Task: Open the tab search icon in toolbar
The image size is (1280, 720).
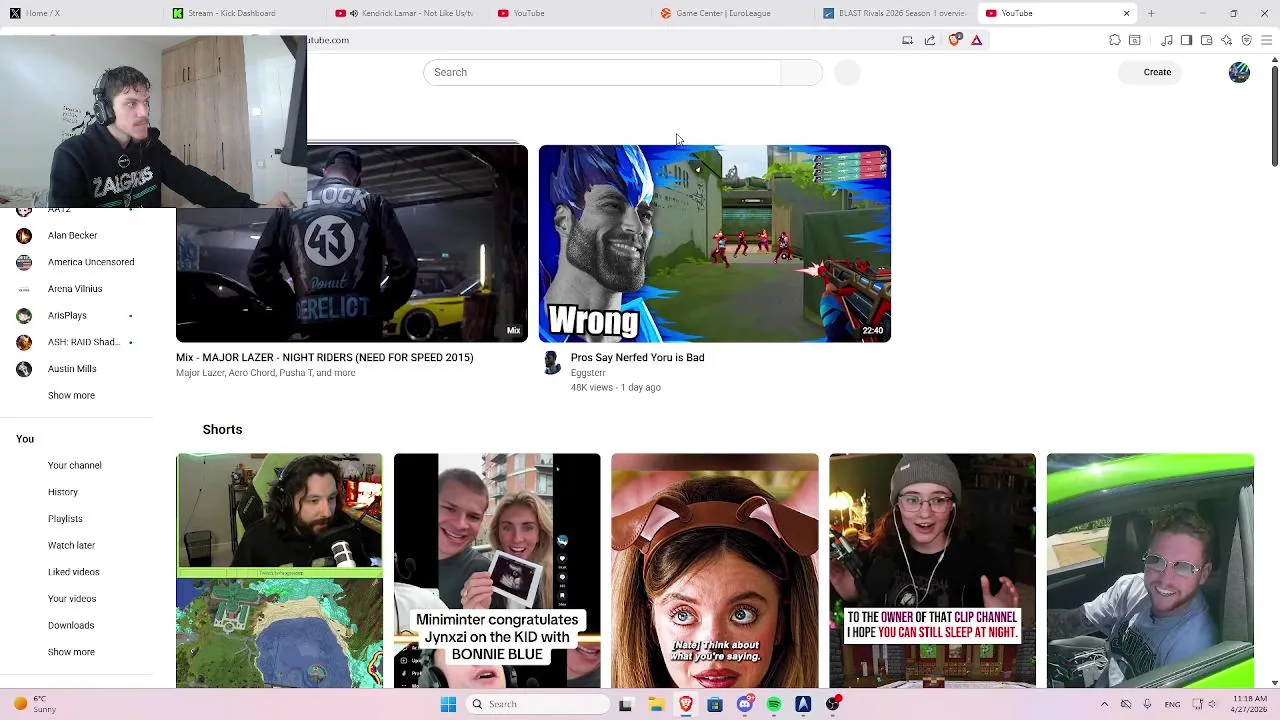Action: (x=1135, y=40)
